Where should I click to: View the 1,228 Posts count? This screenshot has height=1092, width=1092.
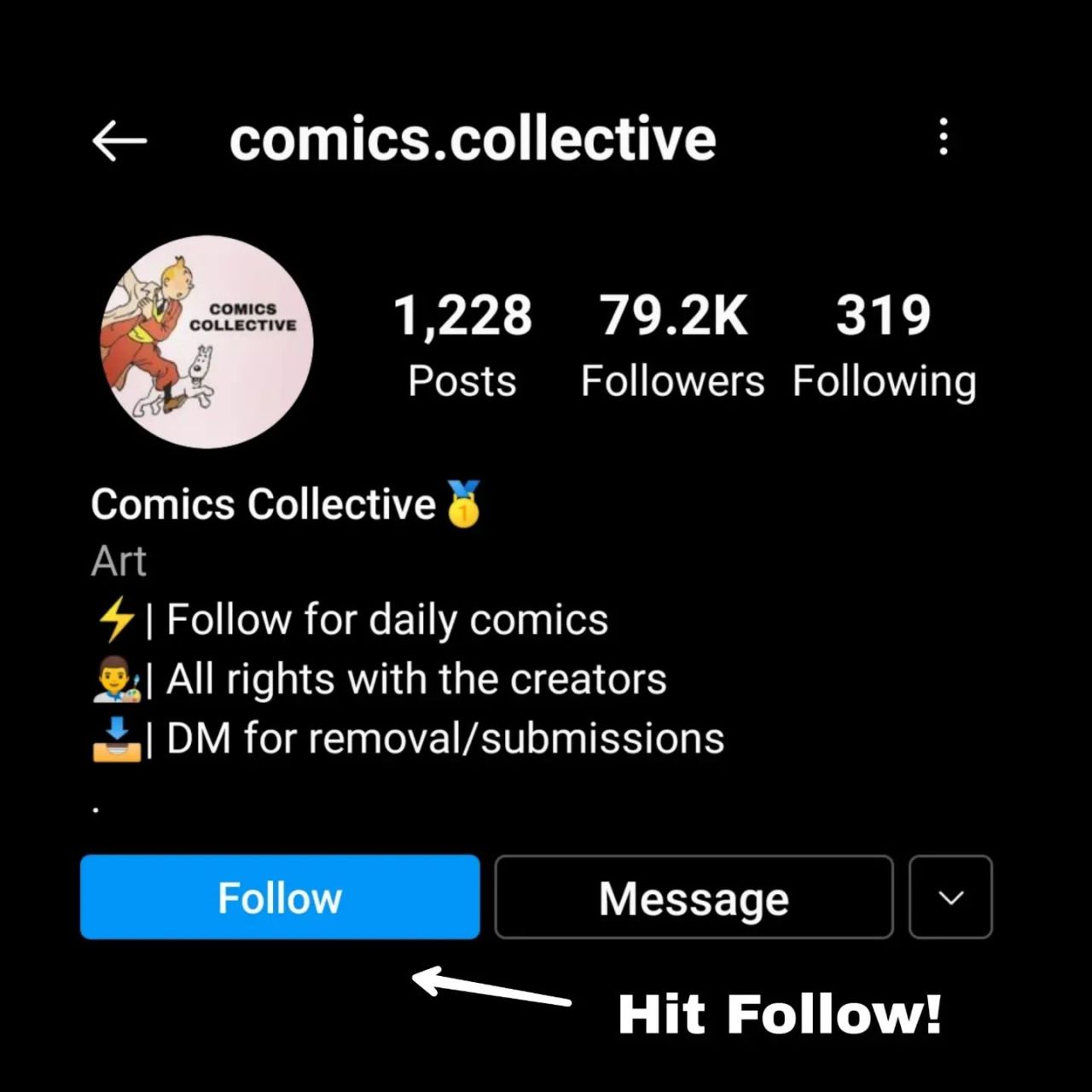[x=462, y=346]
